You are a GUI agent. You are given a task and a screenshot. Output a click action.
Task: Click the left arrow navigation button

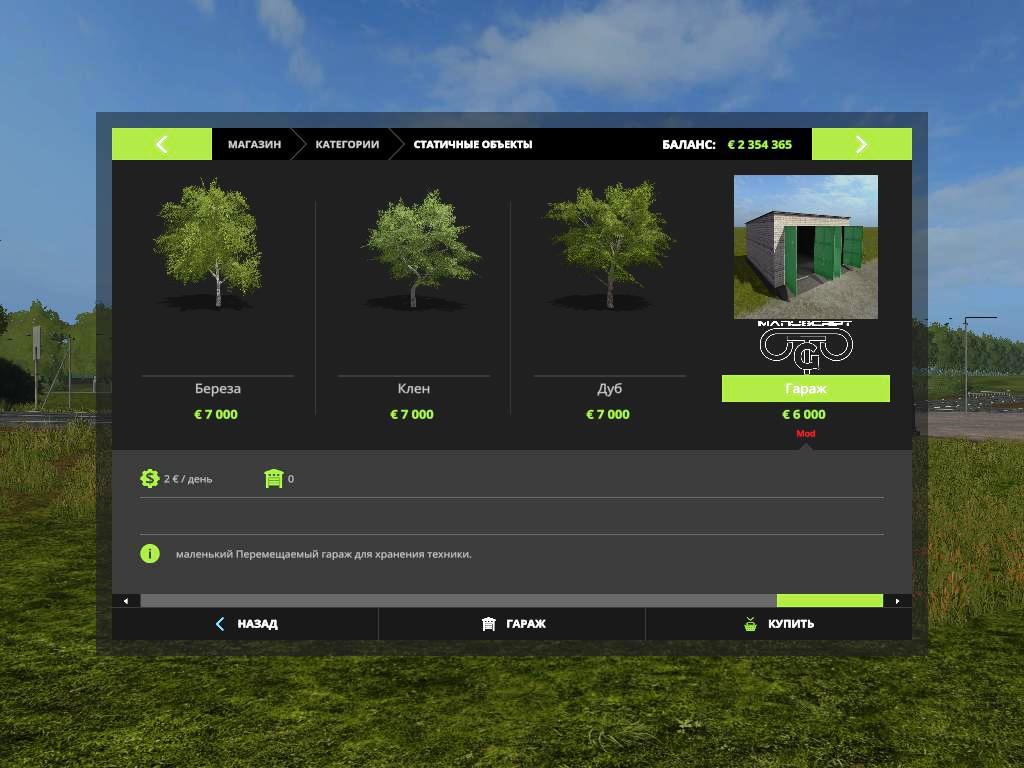161,144
